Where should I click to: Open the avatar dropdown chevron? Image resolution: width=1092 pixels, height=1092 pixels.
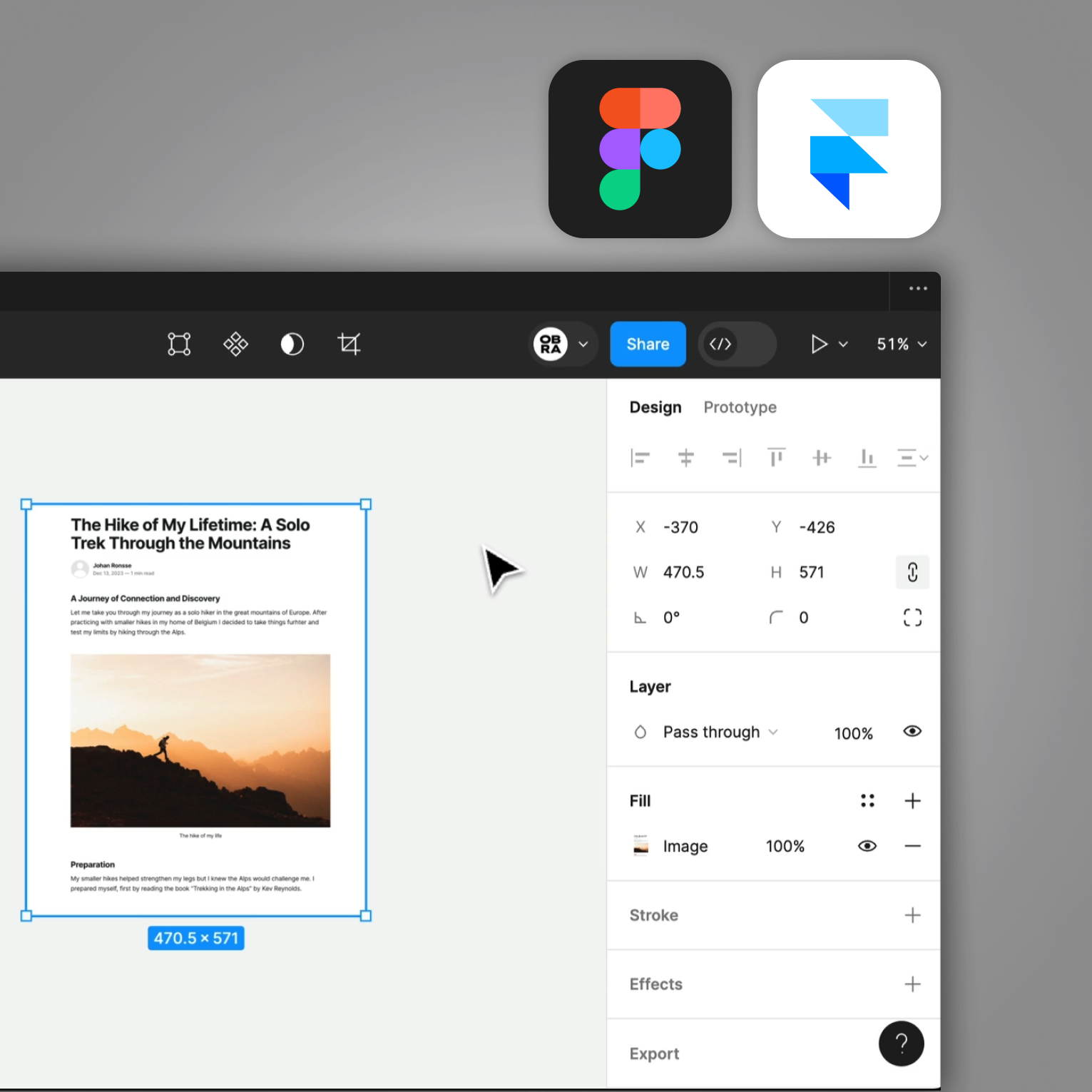tap(583, 344)
